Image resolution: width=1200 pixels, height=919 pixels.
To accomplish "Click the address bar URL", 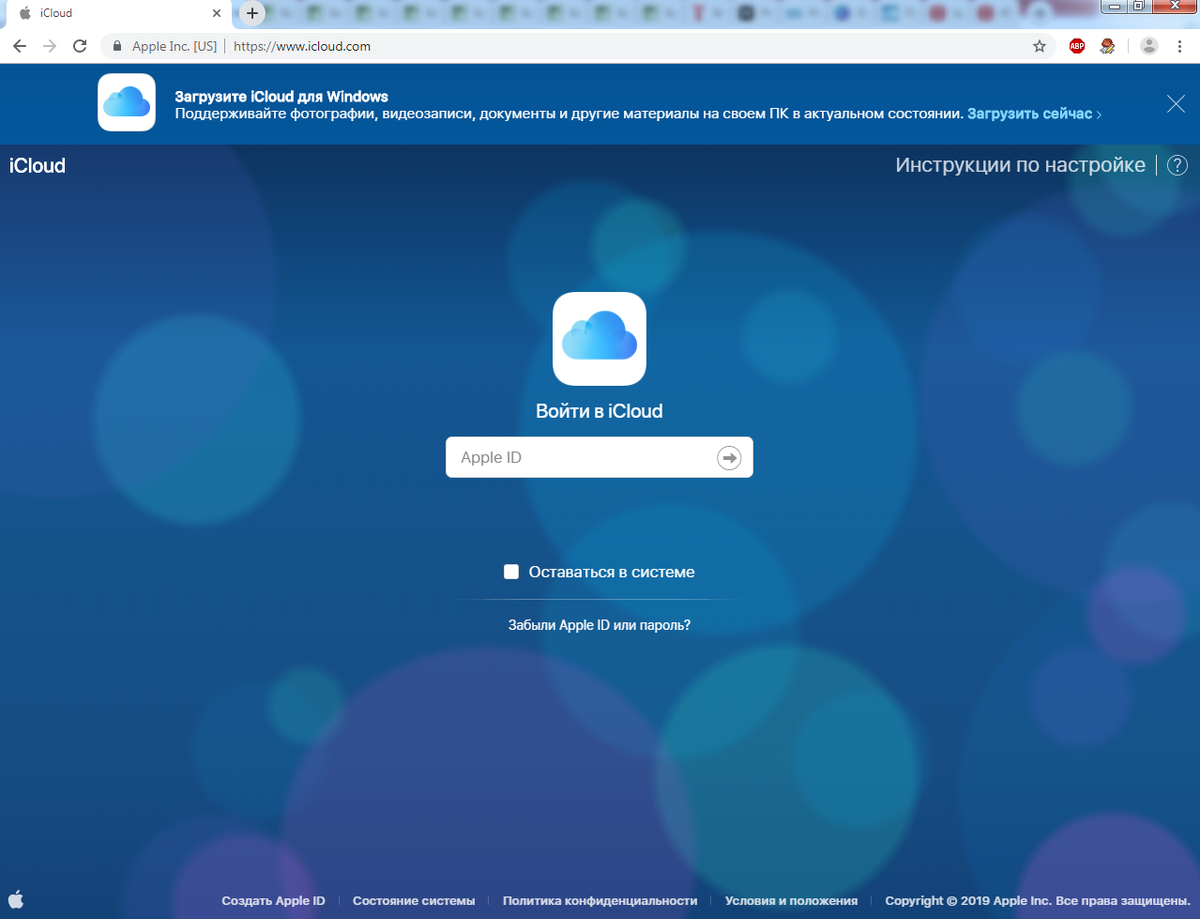I will pyautogui.click(x=302, y=46).
